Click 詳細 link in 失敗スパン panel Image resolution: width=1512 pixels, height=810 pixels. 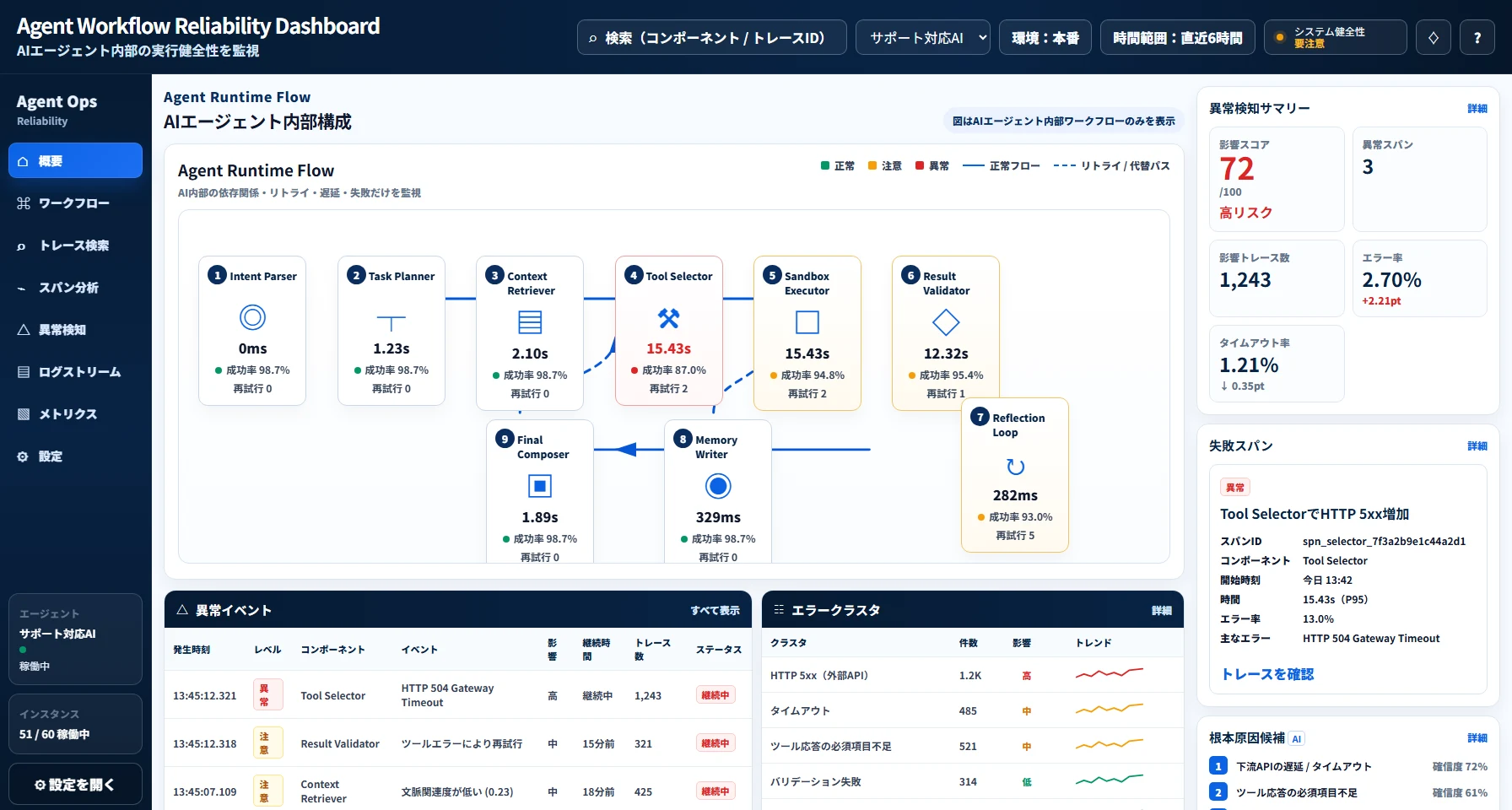coord(1477,446)
